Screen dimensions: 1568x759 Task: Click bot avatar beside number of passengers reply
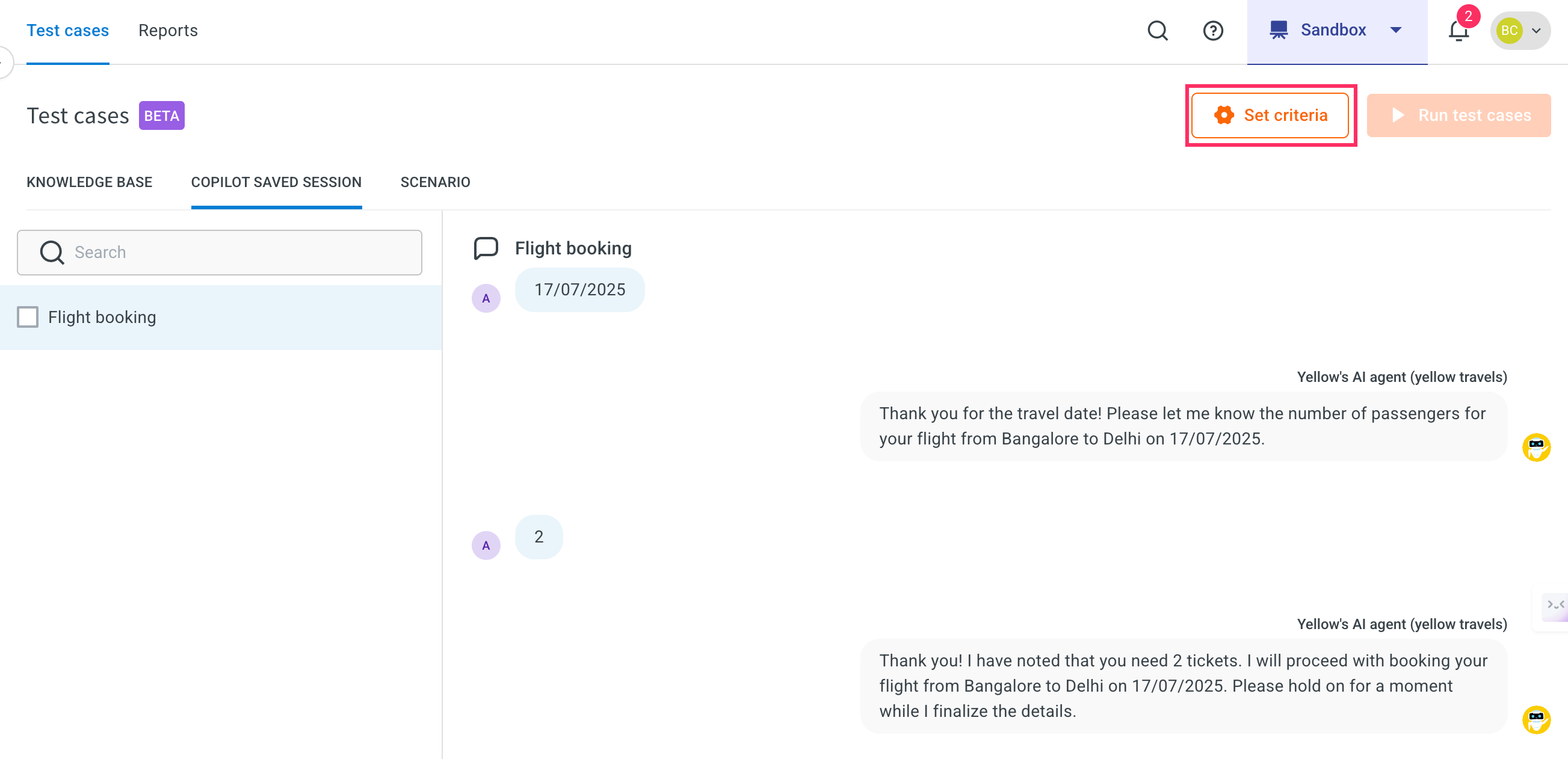coord(1536,447)
